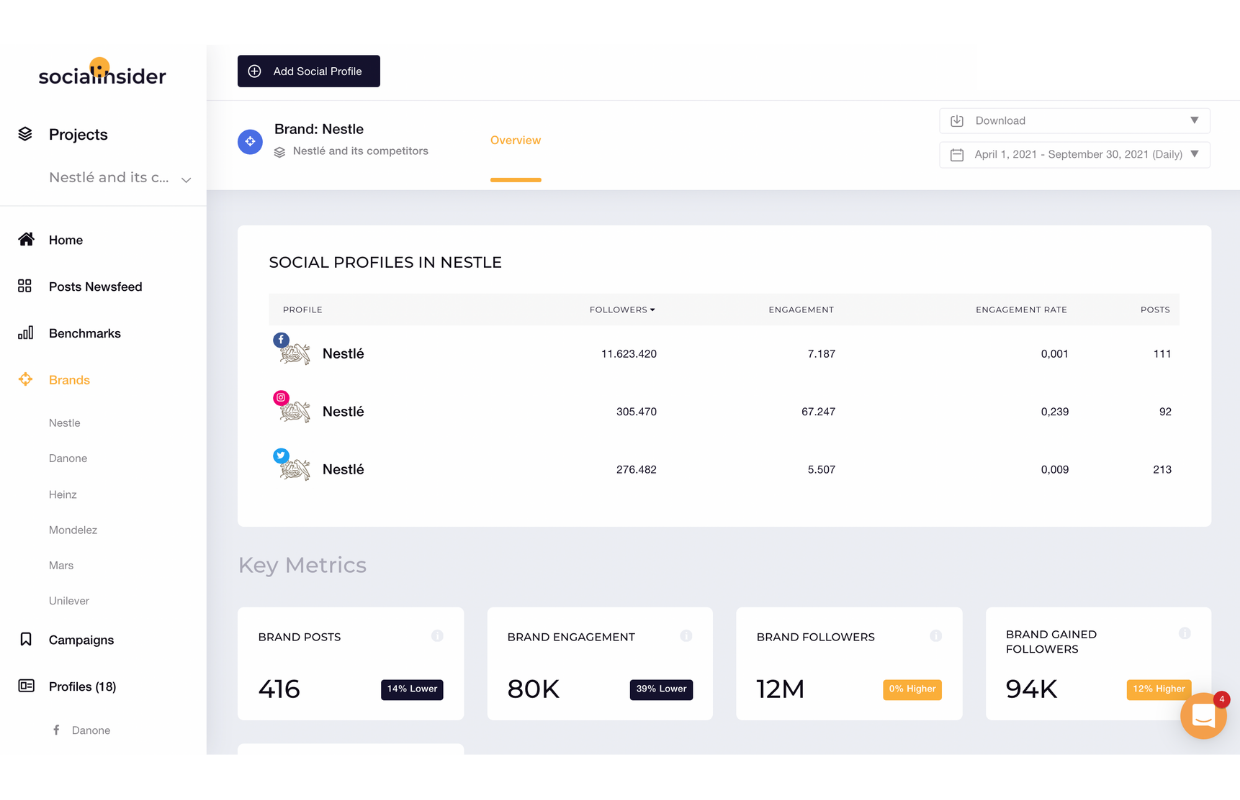The image size is (1240, 800).
Task: Click the Brand Engagement value 80K
Action: pyautogui.click(x=533, y=689)
